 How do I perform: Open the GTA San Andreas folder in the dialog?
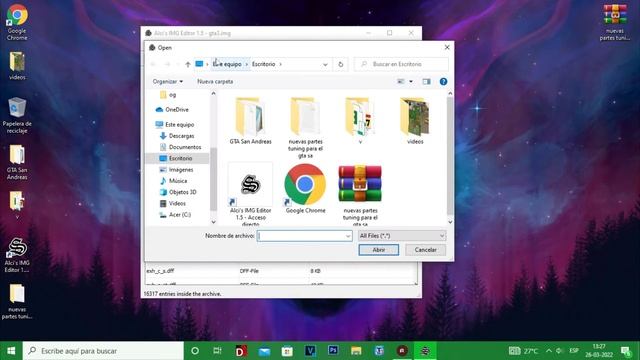(x=250, y=121)
